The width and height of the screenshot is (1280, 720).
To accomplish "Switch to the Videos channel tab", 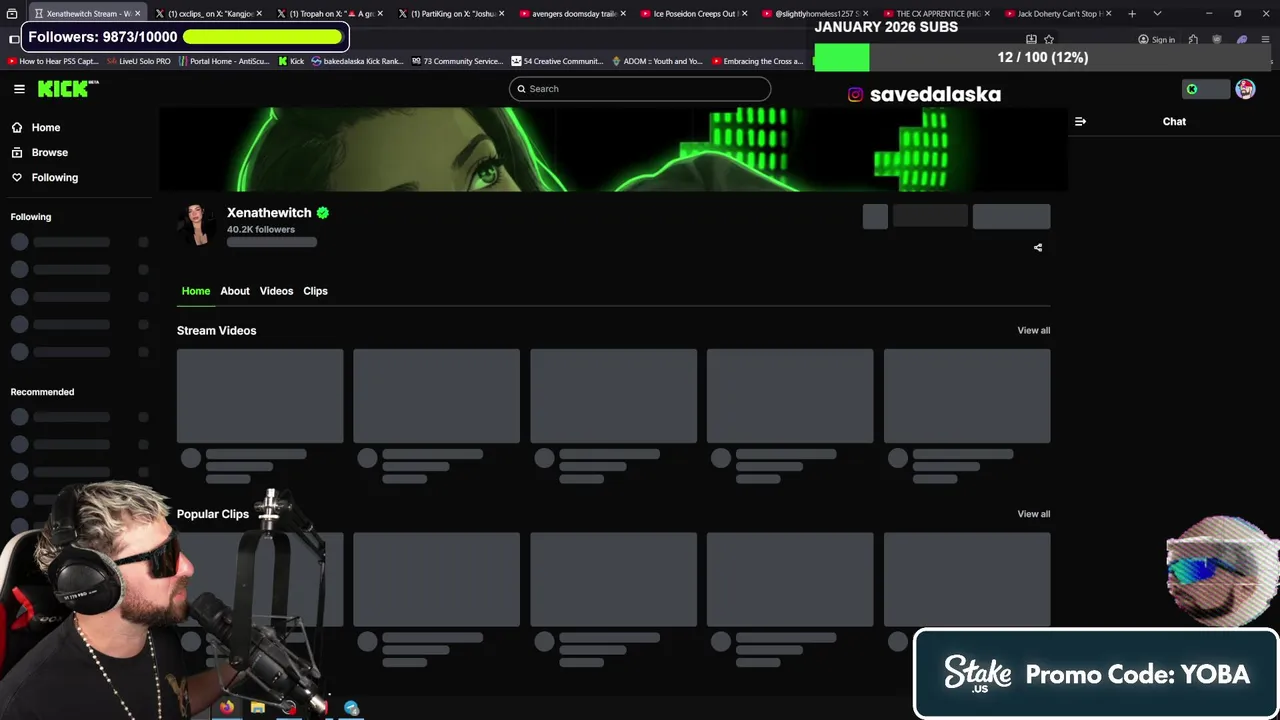I will pyautogui.click(x=276, y=291).
